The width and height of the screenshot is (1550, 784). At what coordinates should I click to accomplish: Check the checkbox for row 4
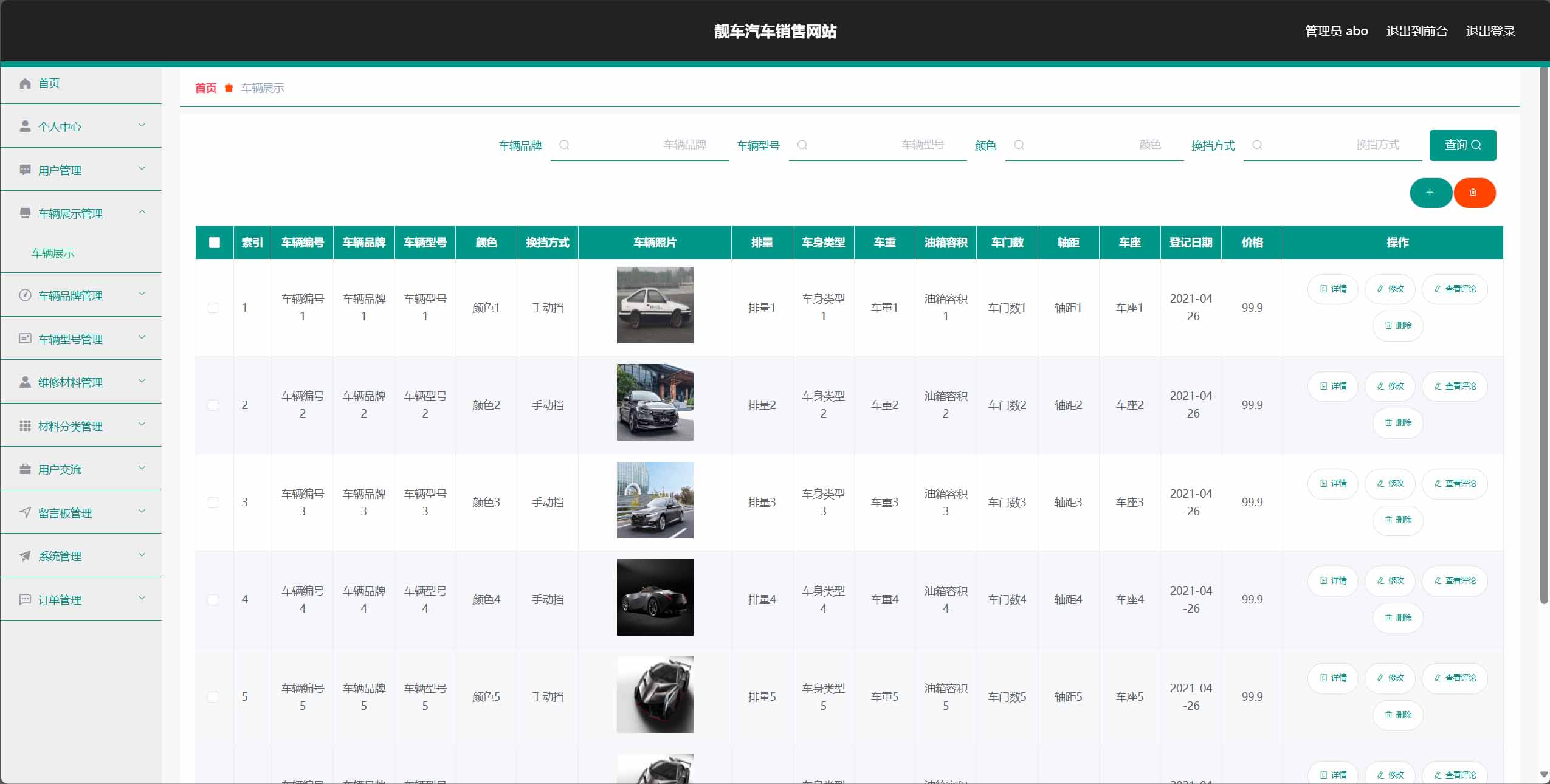tap(213, 599)
